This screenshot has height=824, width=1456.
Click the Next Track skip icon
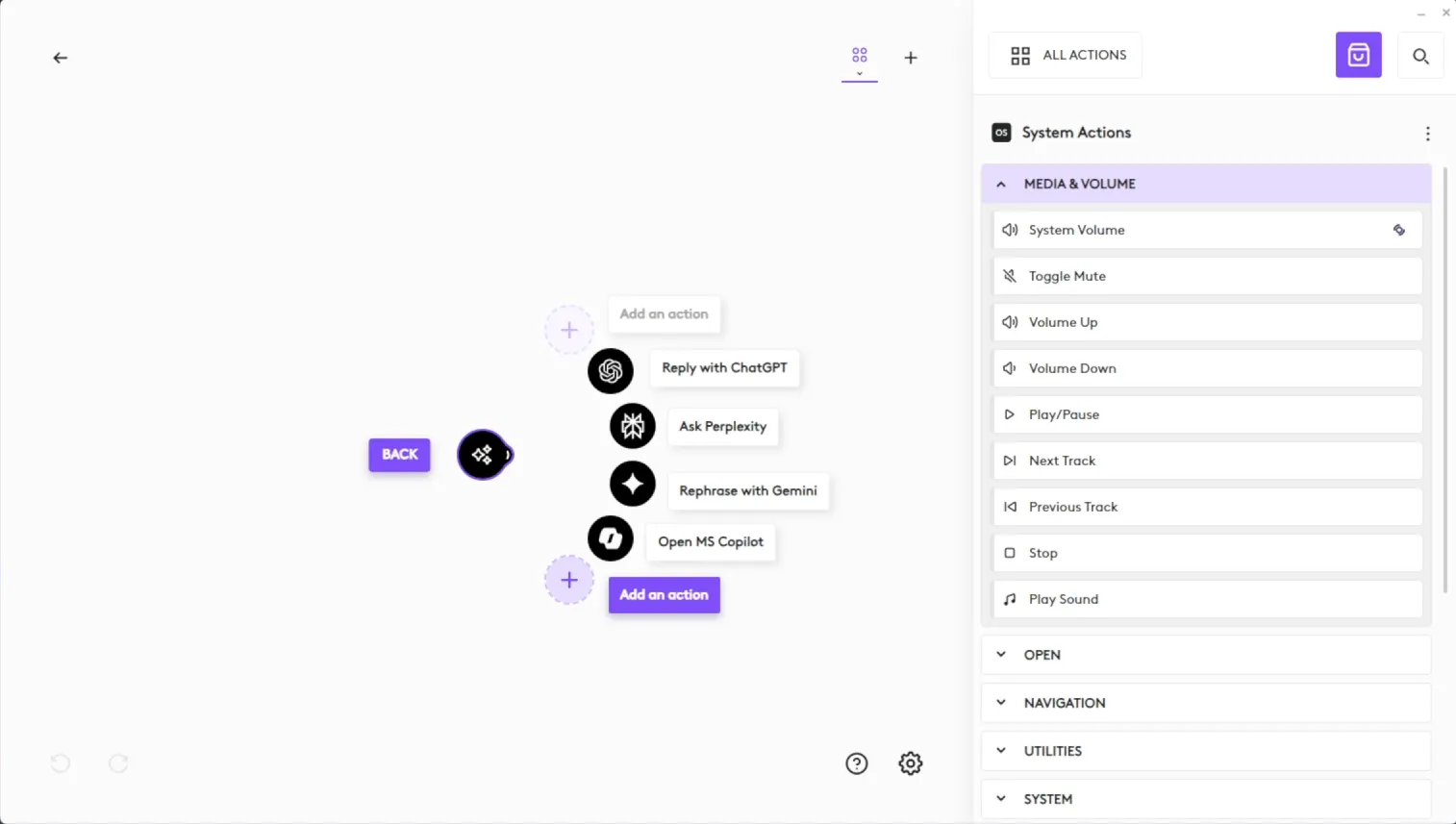point(1010,461)
